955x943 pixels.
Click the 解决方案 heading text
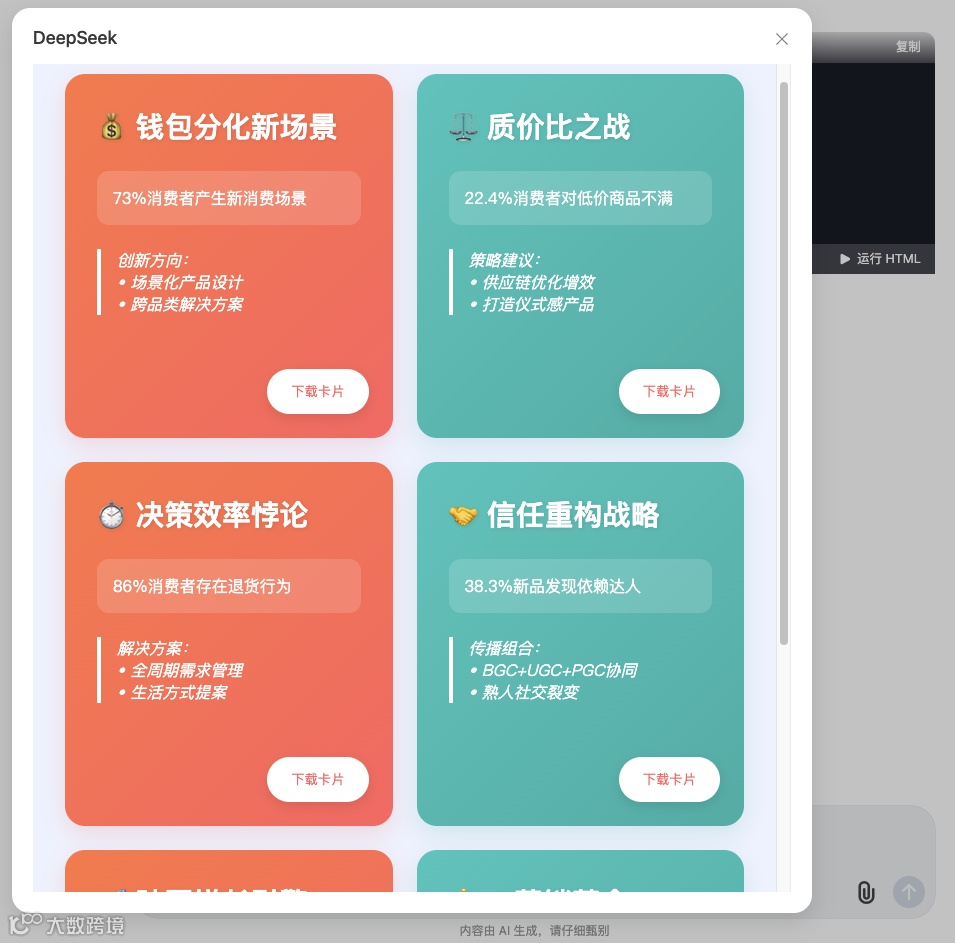pos(153,648)
